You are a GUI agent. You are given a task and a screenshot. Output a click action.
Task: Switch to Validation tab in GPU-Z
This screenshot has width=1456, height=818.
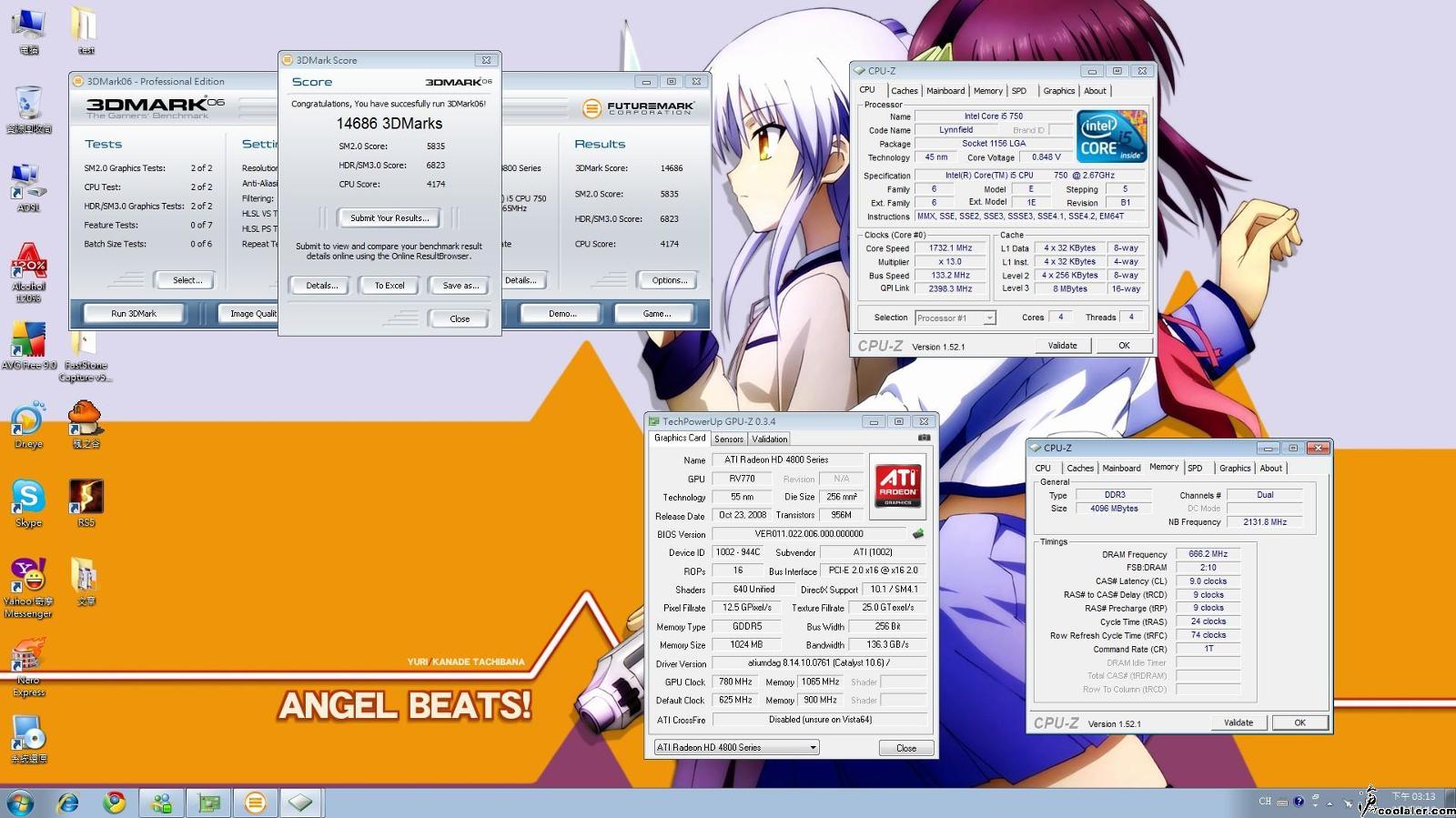(769, 439)
